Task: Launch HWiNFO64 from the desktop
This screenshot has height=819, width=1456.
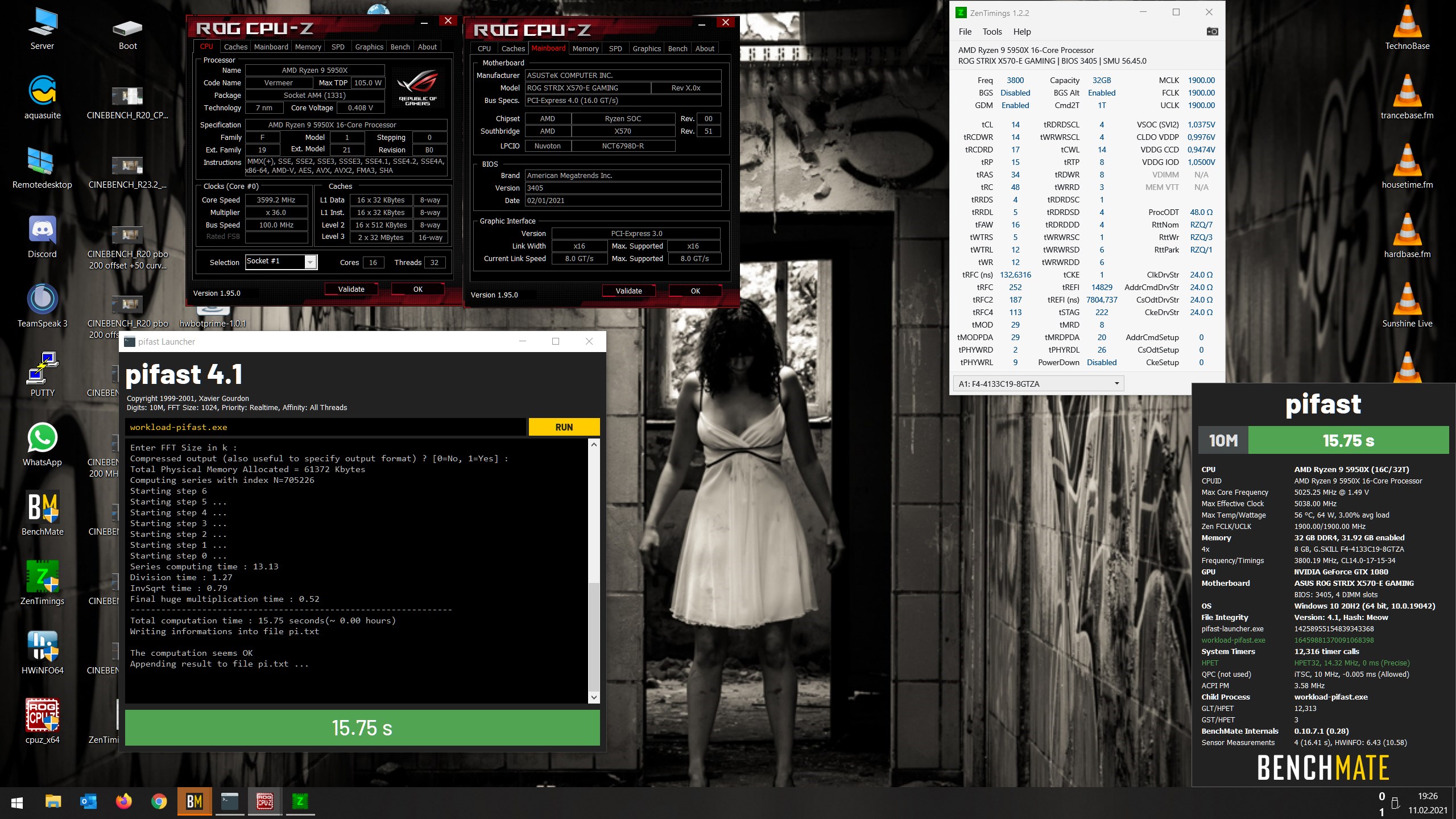Action: tap(42, 653)
